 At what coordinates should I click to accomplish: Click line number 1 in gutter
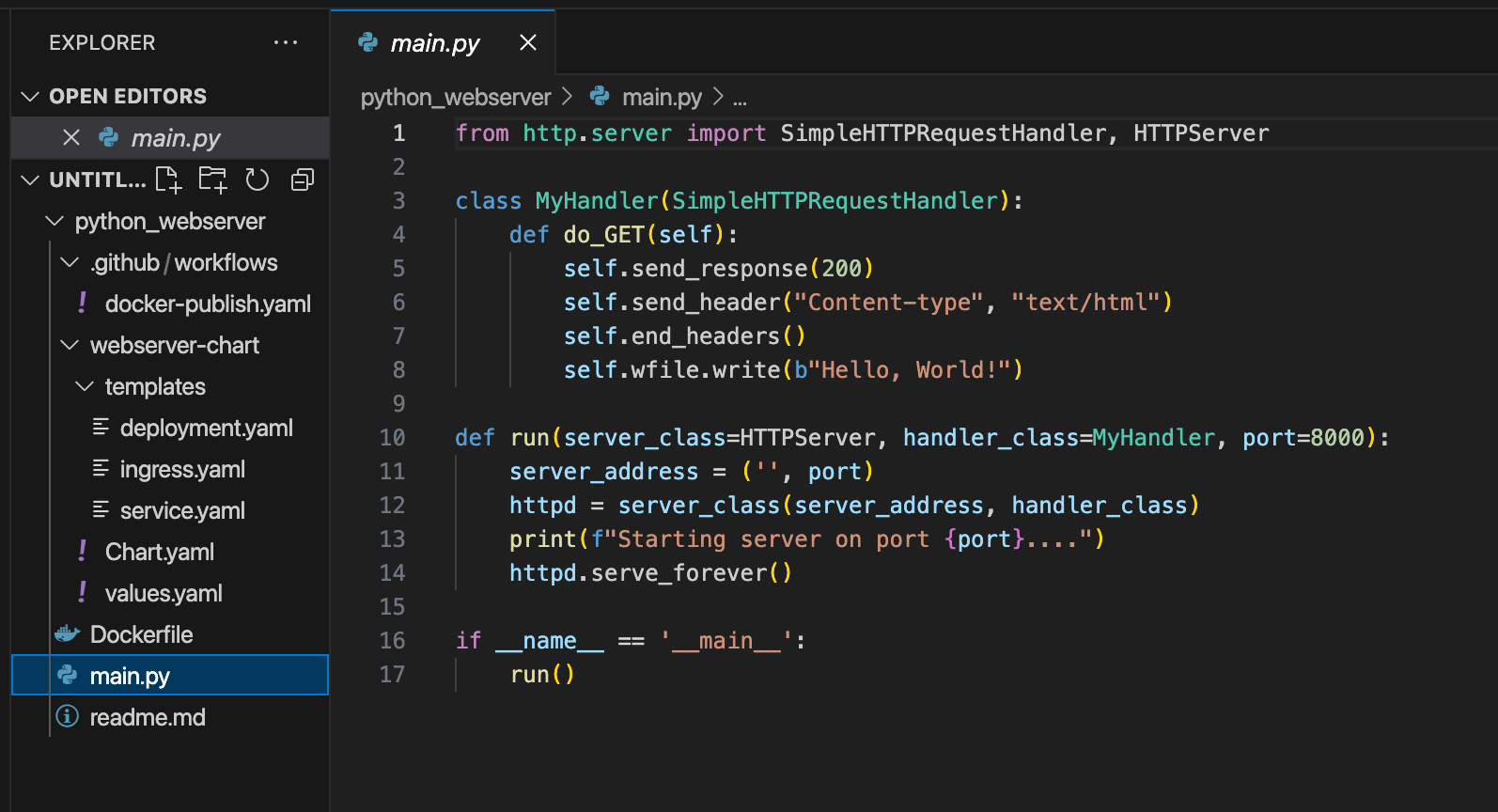point(398,133)
